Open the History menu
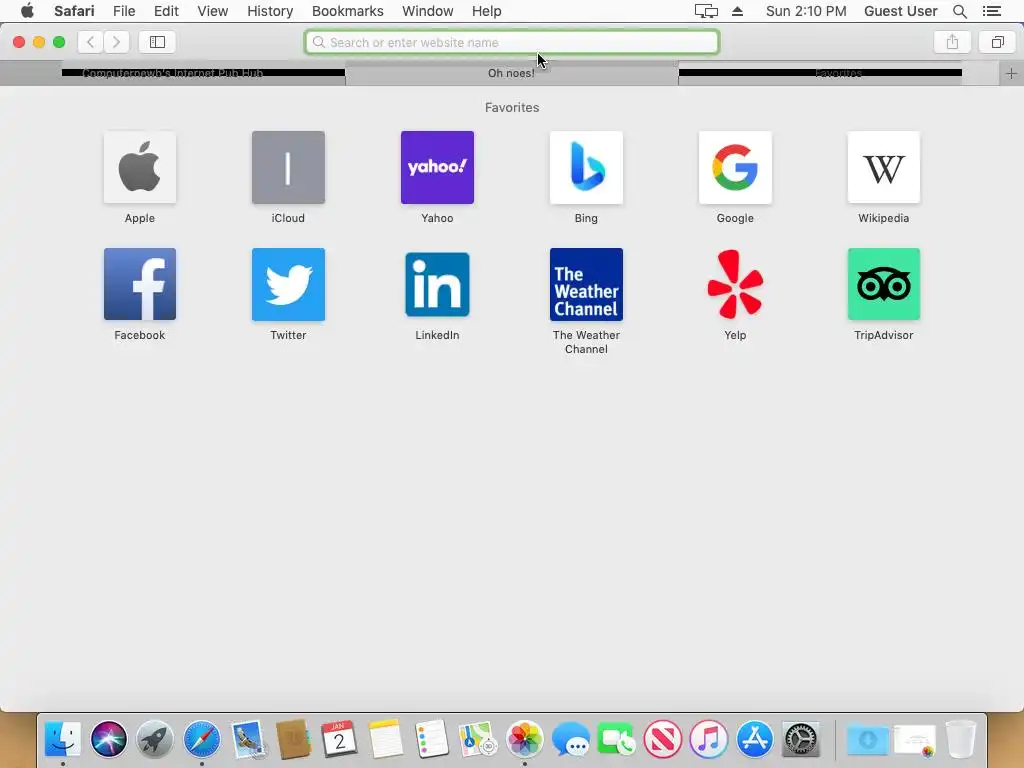Viewport: 1024px width, 768px height. (270, 11)
